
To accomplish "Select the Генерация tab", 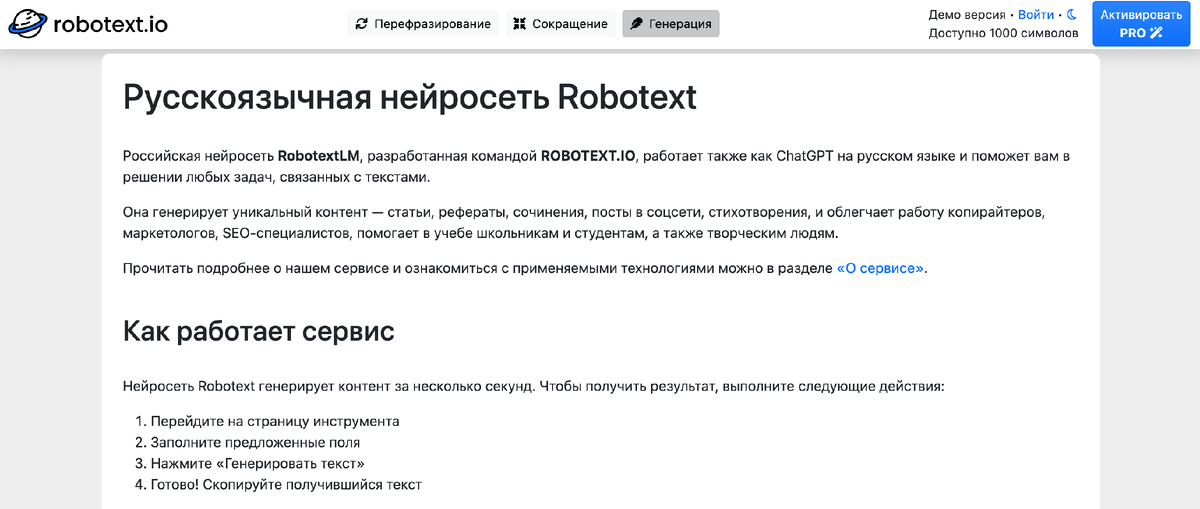I will tap(670, 24).
